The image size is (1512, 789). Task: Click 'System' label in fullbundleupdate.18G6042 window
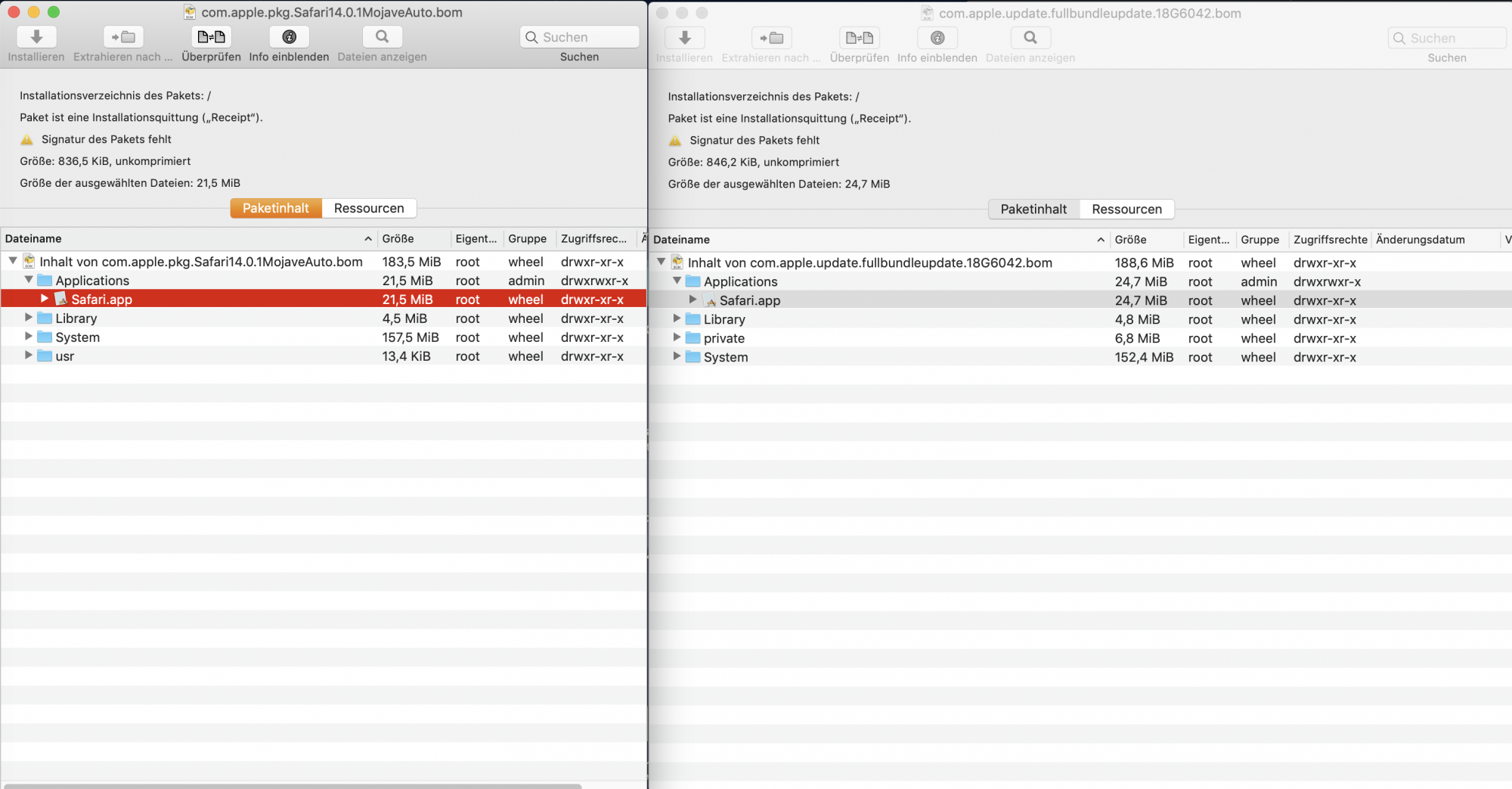point(726,357)
